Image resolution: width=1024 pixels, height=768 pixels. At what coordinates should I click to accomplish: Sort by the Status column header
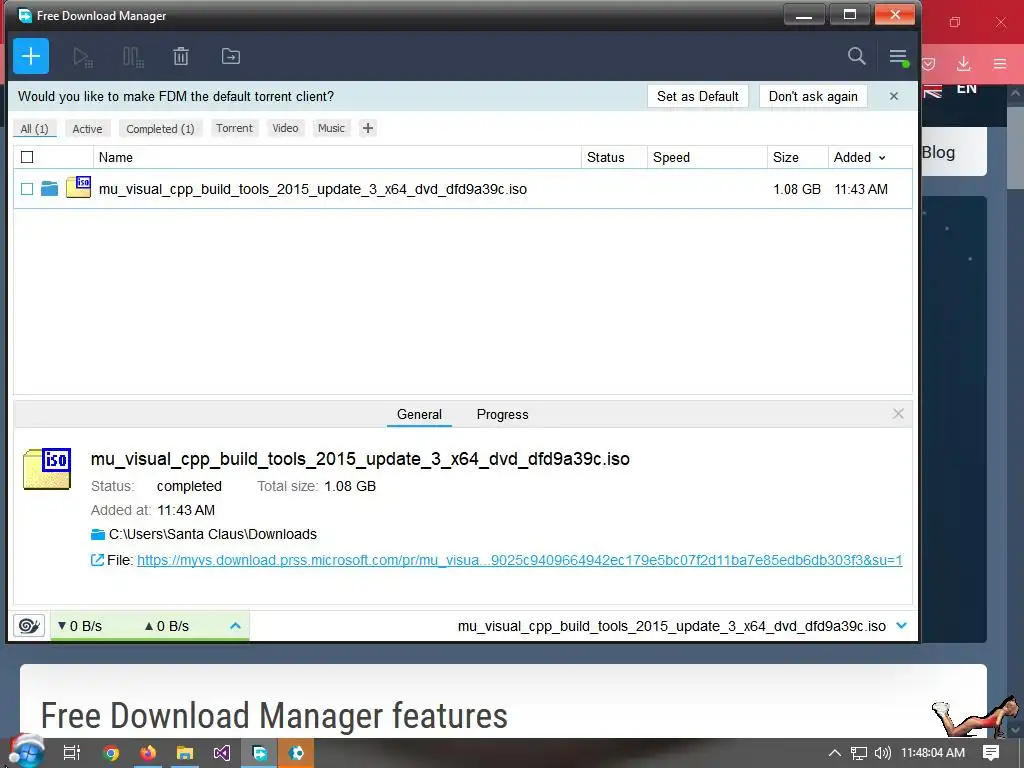click(605, 157)
